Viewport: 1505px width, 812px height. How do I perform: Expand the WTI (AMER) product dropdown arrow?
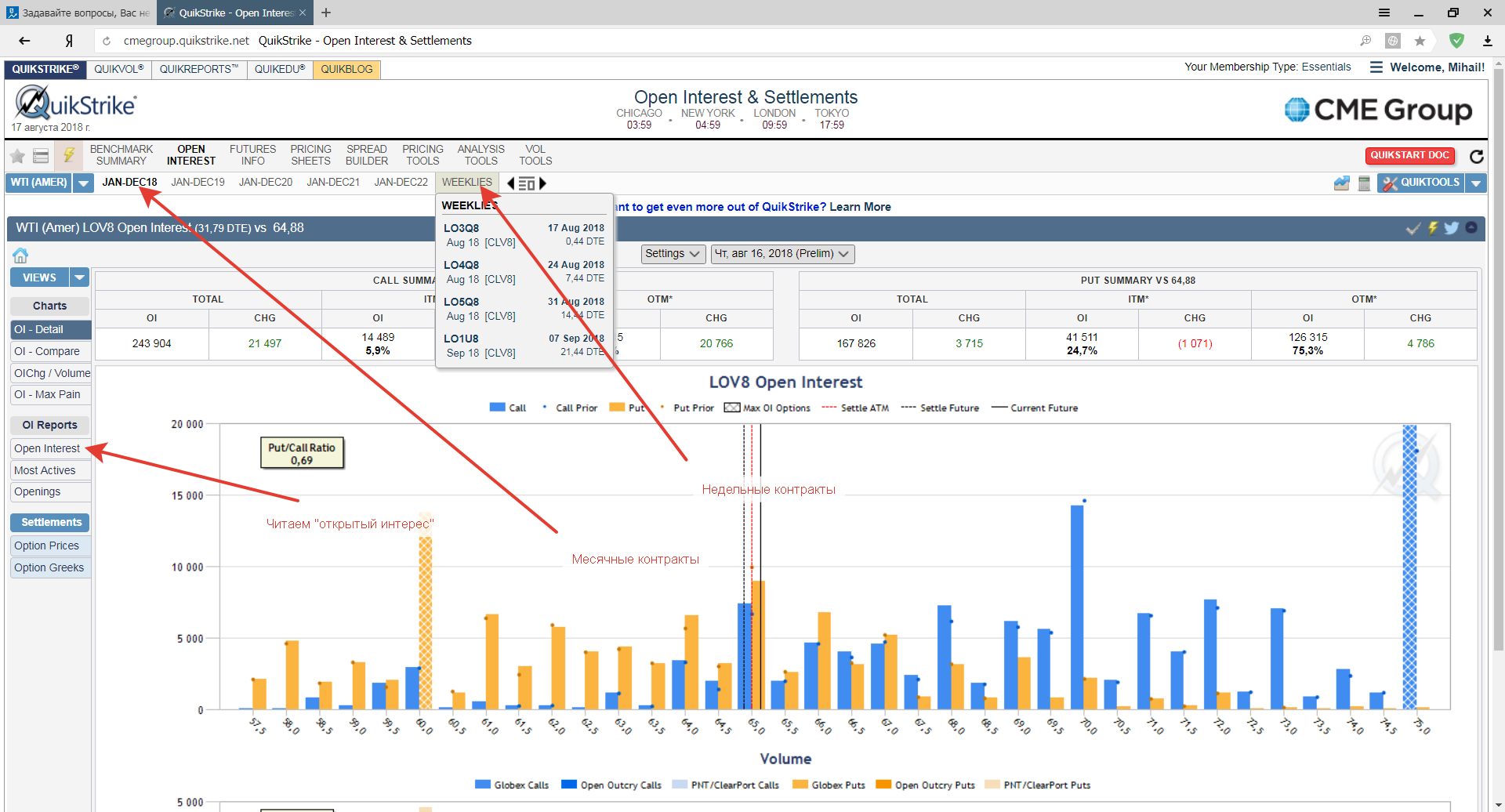click(x=83, y=183)
